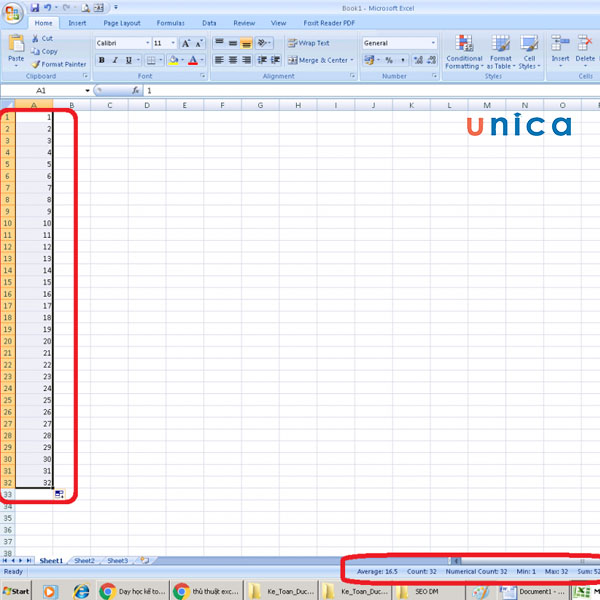
Task: Toggle the Bottom Align button
Action: point(246,43)
